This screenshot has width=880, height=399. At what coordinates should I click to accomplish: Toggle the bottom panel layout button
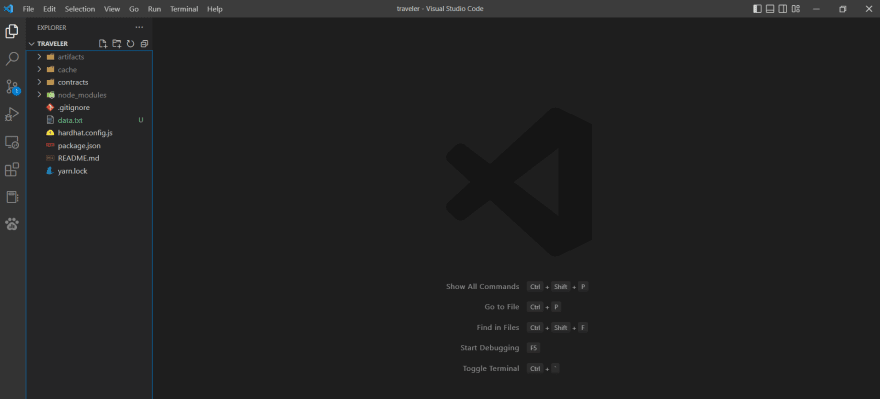click(770, 8)
